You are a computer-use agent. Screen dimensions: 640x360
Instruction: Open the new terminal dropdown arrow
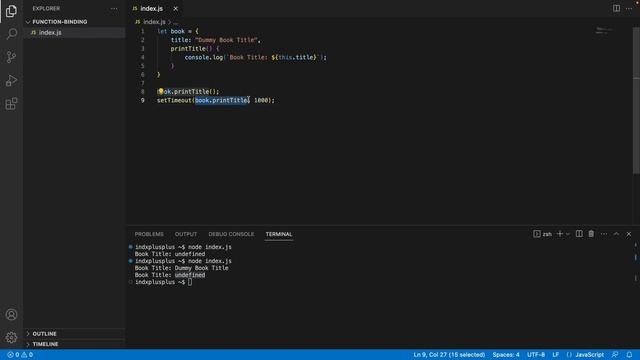(x=568, y=234)
